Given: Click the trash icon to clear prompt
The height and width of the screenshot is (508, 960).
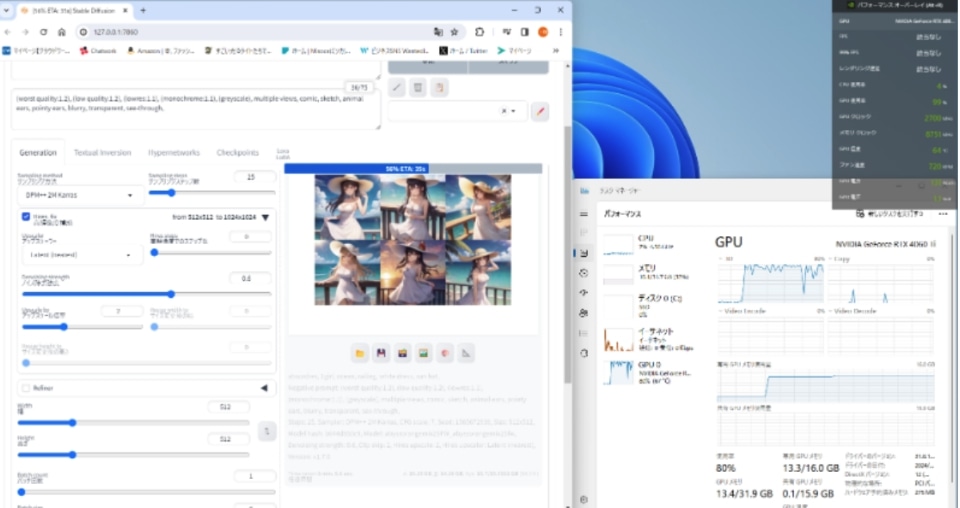Looking at the screenshot, I should (x=418, y=88).
